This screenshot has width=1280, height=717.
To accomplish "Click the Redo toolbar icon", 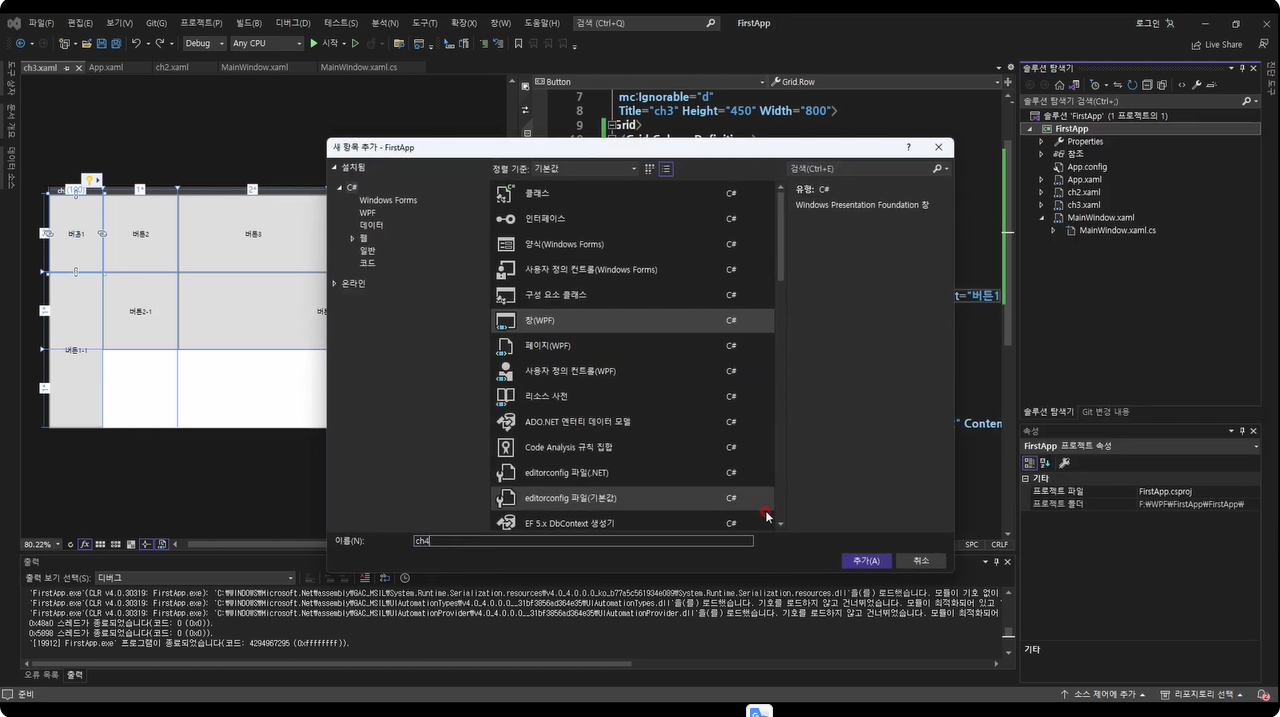I will click(x=160, y=44).
